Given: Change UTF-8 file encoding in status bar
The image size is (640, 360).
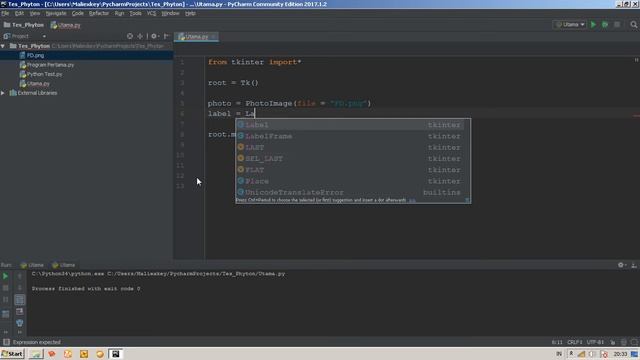Looking at the screenshot, I should (x=596, y=342).
